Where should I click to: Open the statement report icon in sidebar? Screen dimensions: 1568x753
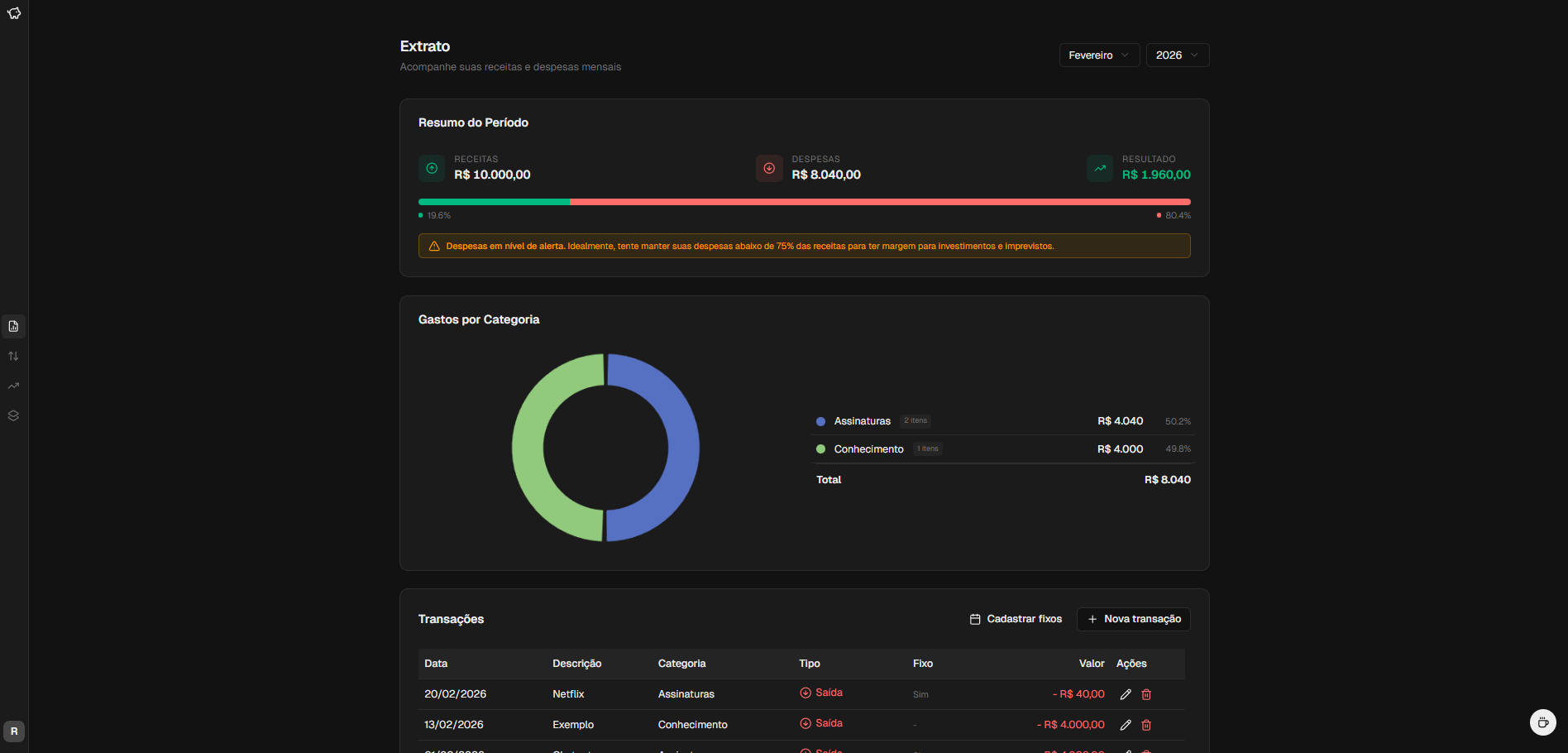[x=13, y=326]
